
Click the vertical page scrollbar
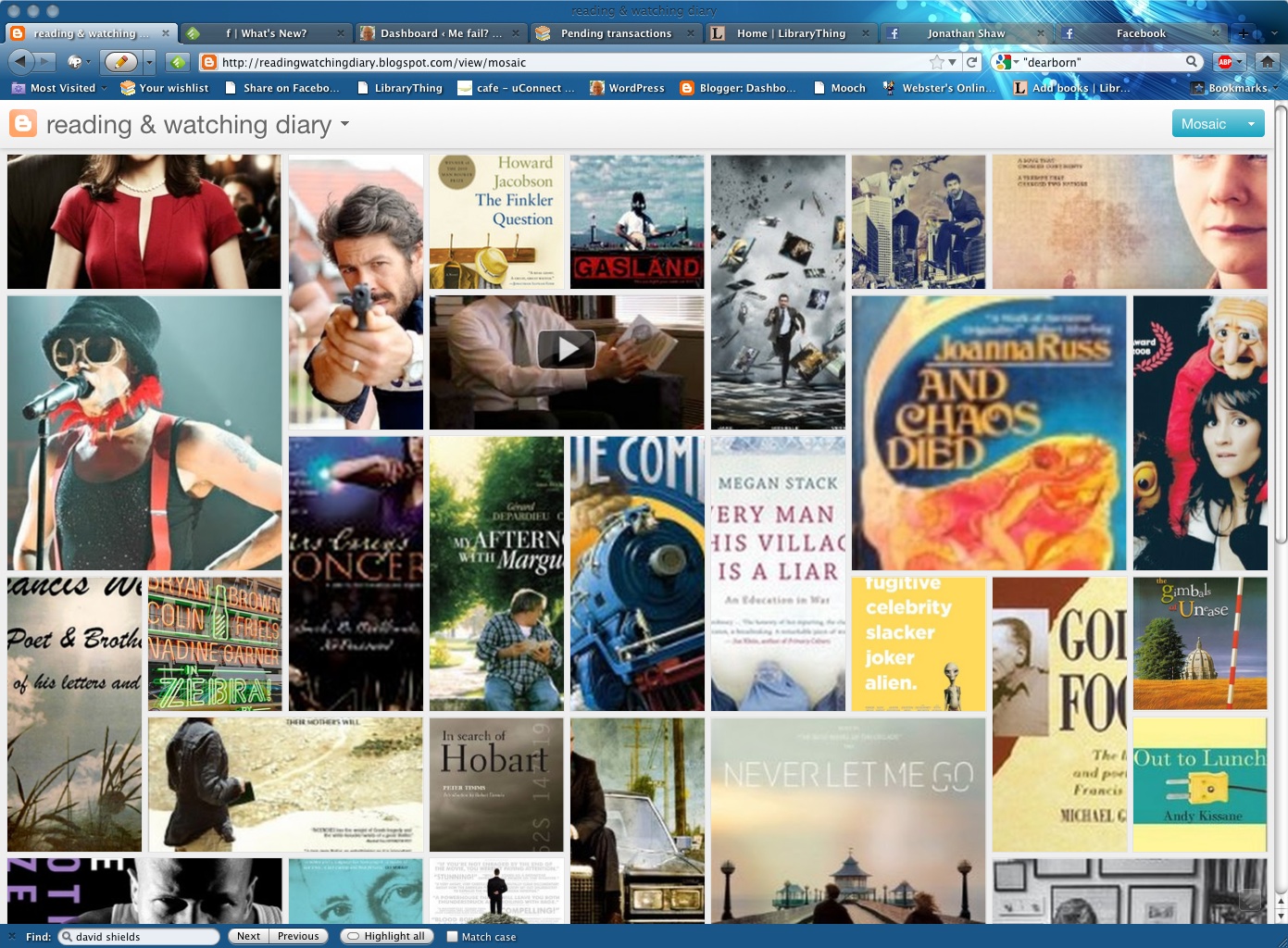[x=1281, y=324]
